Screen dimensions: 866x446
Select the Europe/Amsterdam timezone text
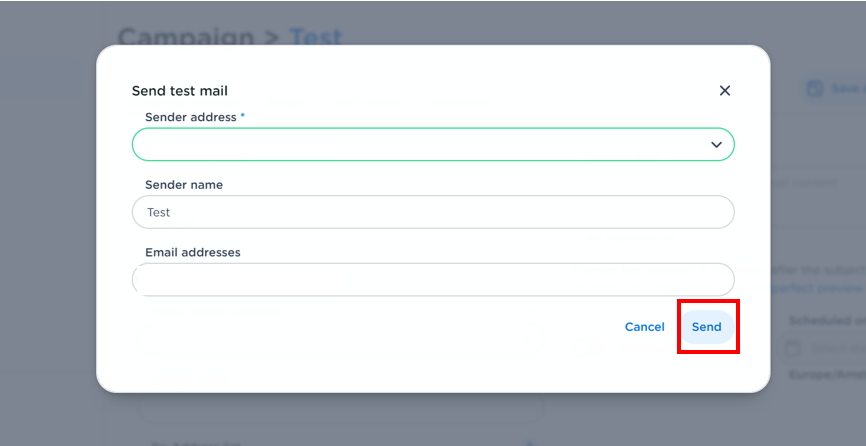click(x=827, y=374)
